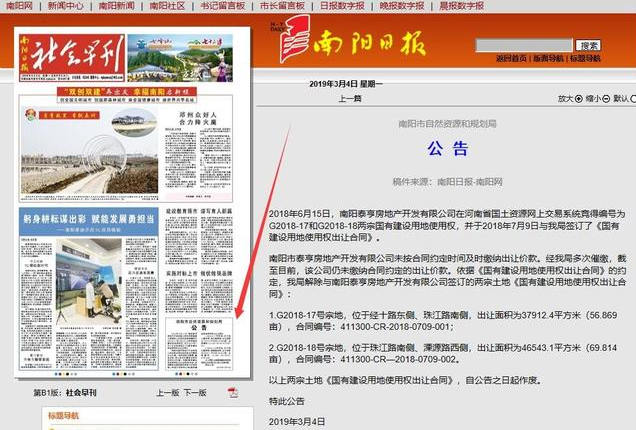Viewport: 636px width, 430px height.
Task: Follow the 标题导航 link under search
Action: tap(585, 58)
